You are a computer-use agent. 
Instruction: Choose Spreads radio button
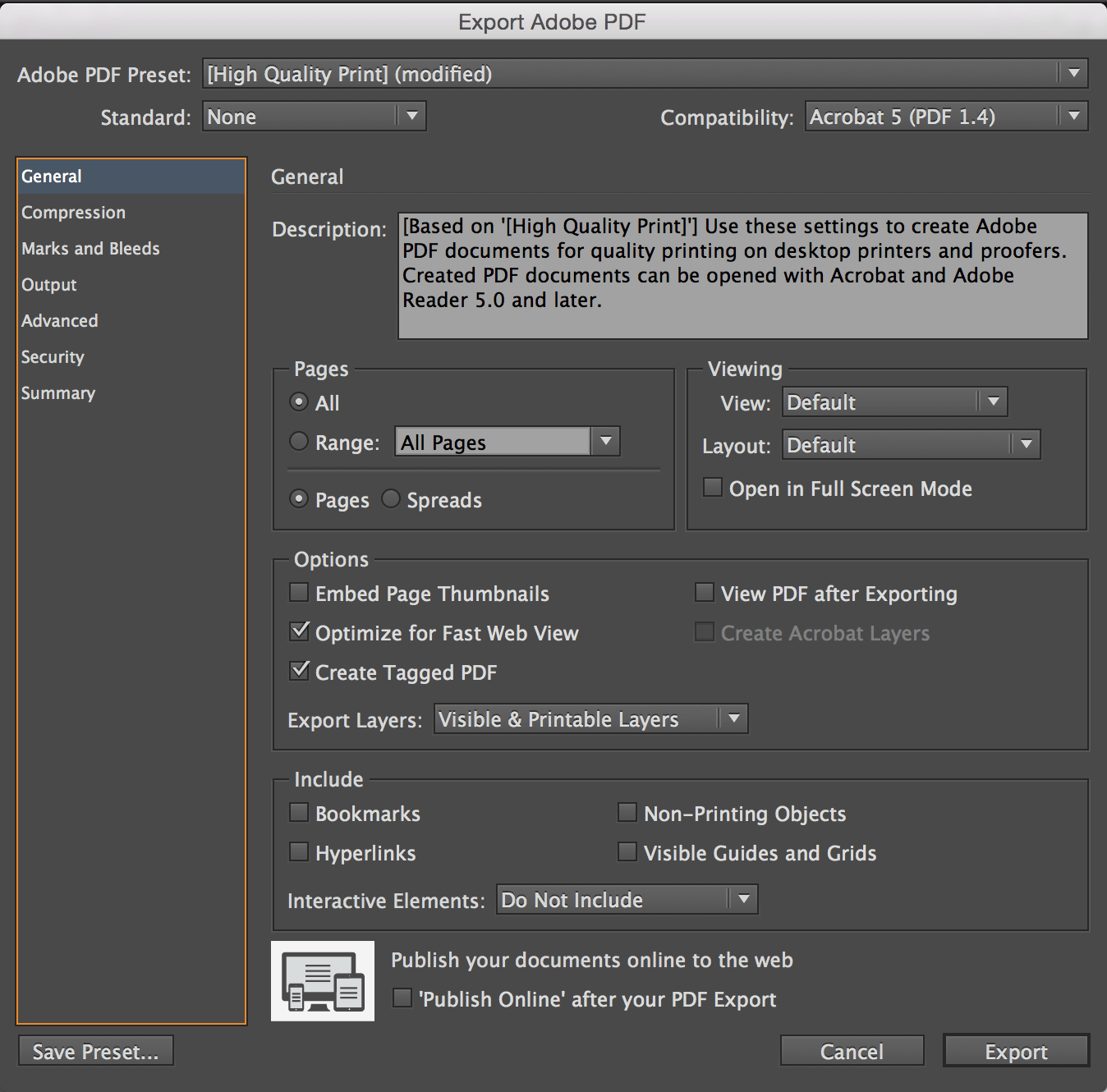pyautogui.click(x=391, y=499)
